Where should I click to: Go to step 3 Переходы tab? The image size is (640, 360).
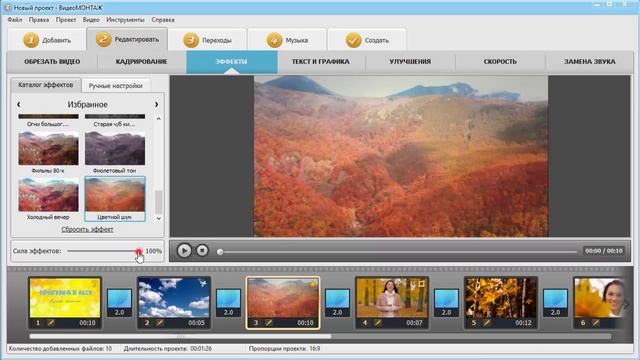pyautogui.click(x=207, y=40)
